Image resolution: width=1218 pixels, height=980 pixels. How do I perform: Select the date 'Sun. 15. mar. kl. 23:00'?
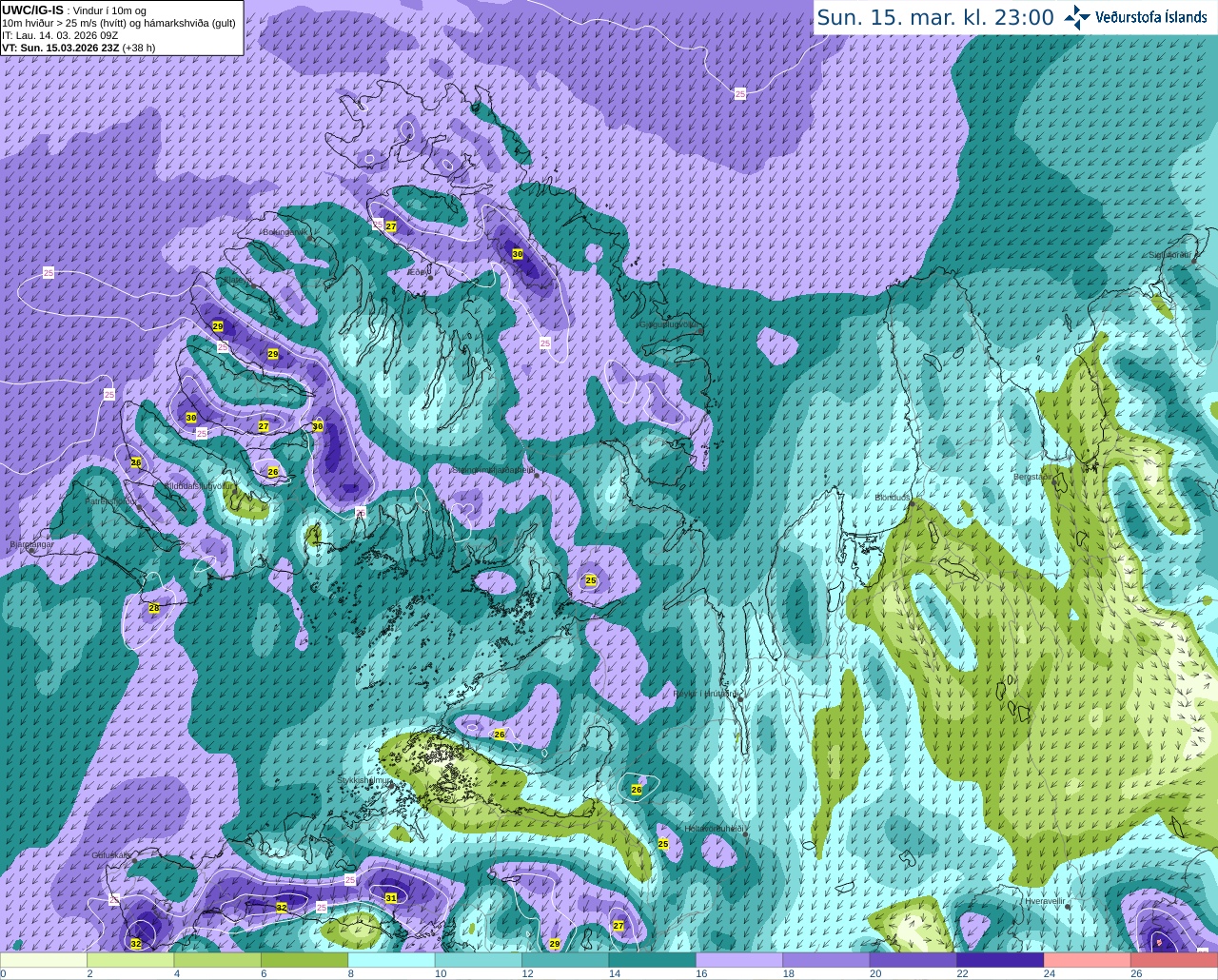click(x=935, y=17)
